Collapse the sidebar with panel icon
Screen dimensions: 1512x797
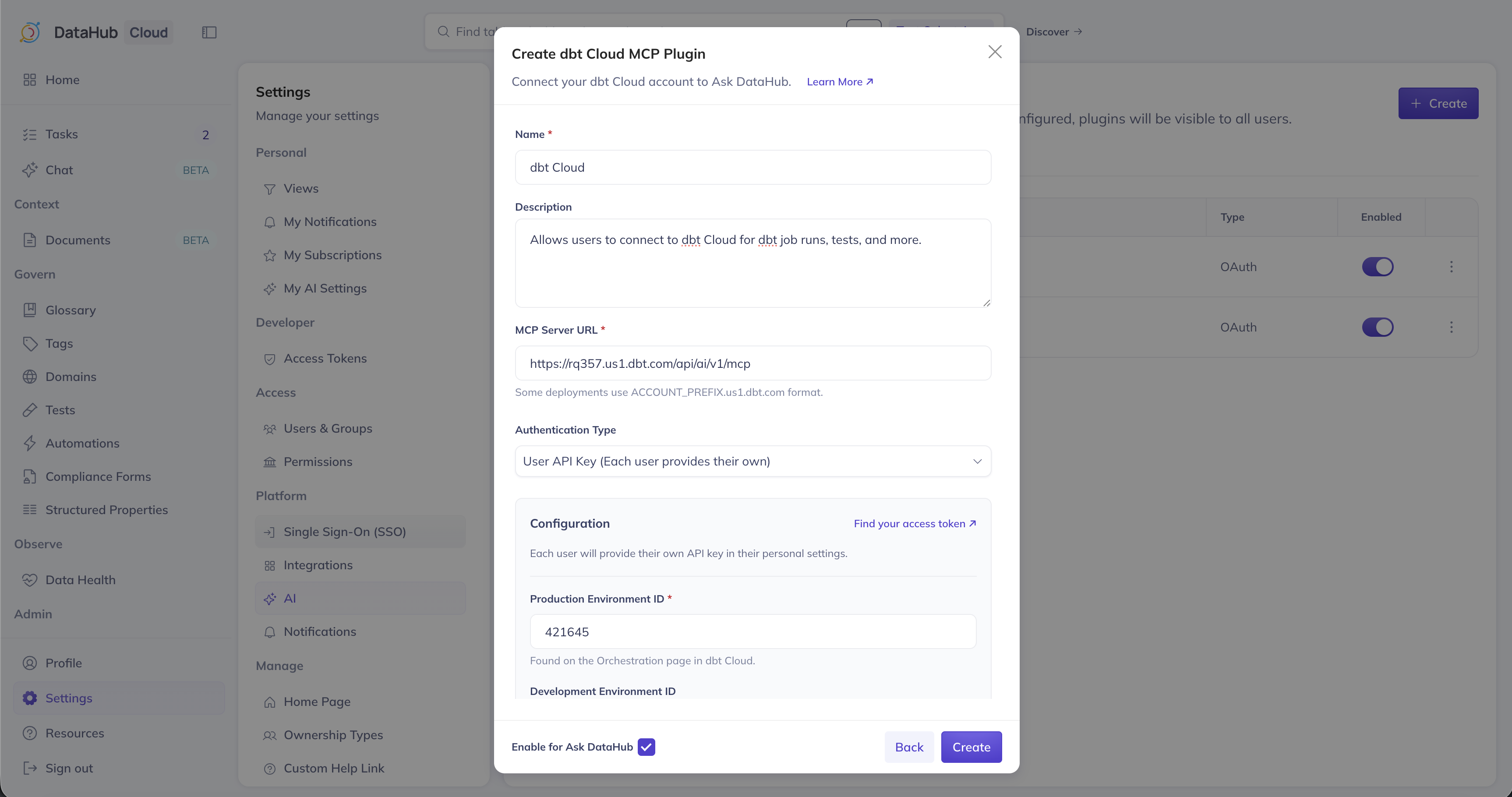click(209, 32)
